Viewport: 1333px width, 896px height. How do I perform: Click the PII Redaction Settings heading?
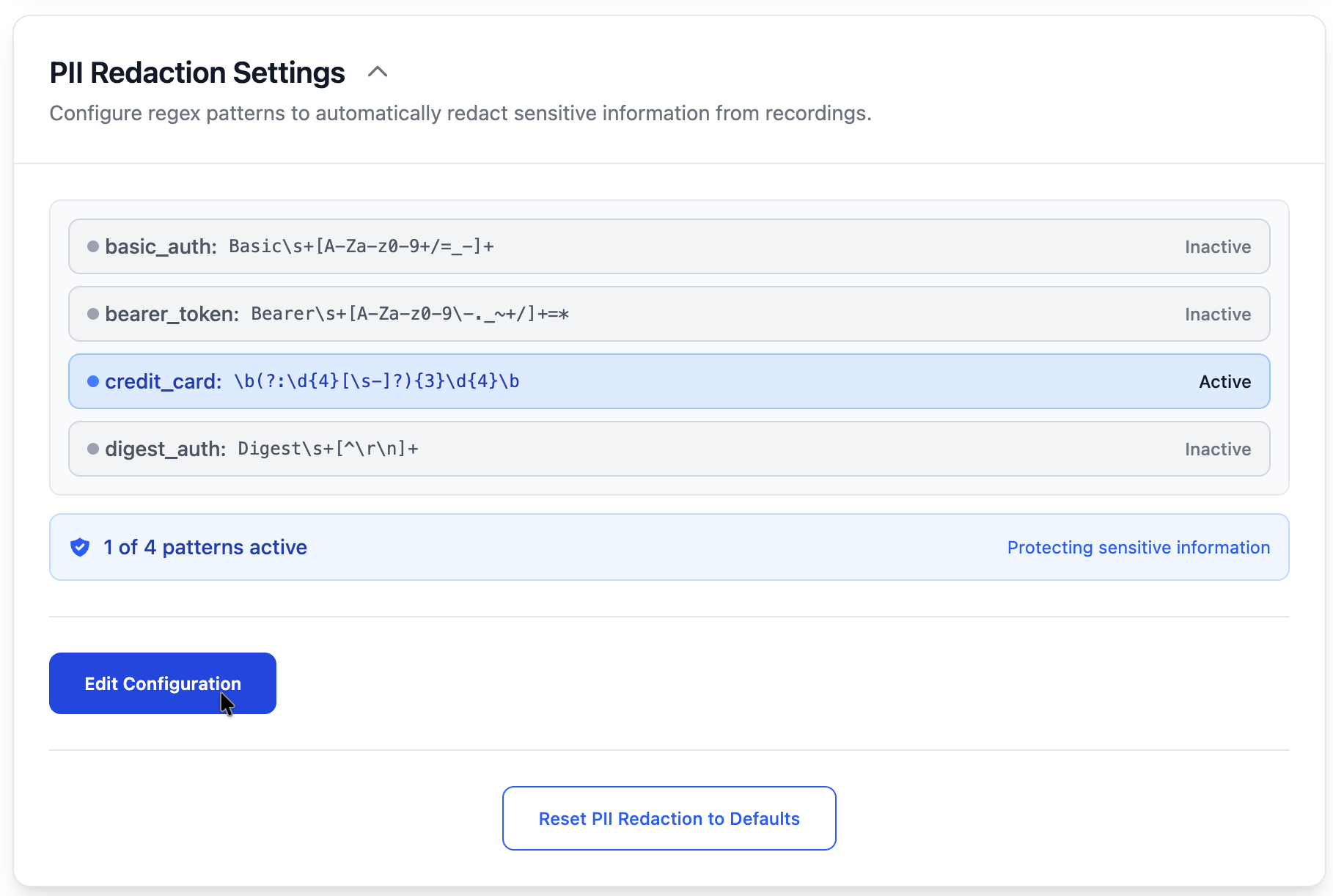197,73
